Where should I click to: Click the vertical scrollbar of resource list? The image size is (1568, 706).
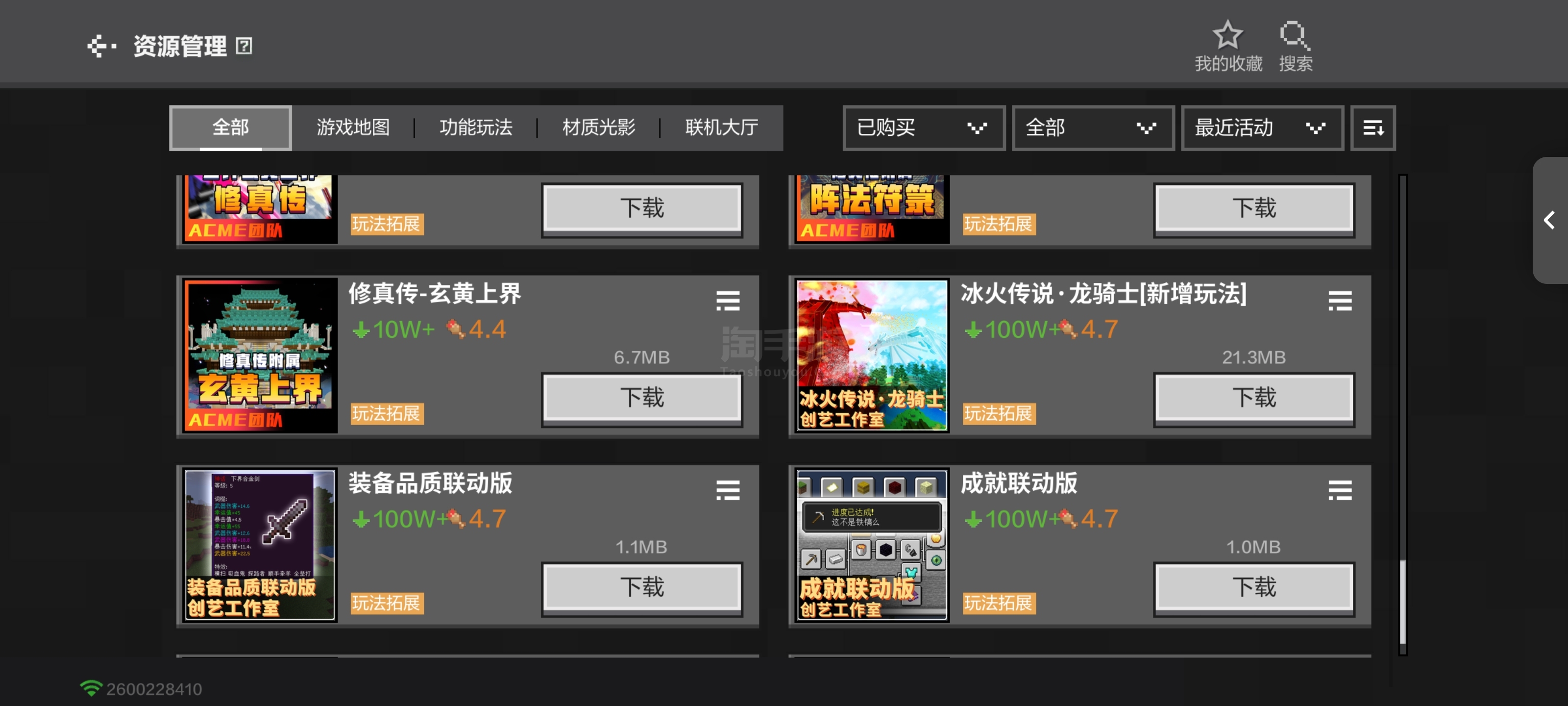(1402, 414)
